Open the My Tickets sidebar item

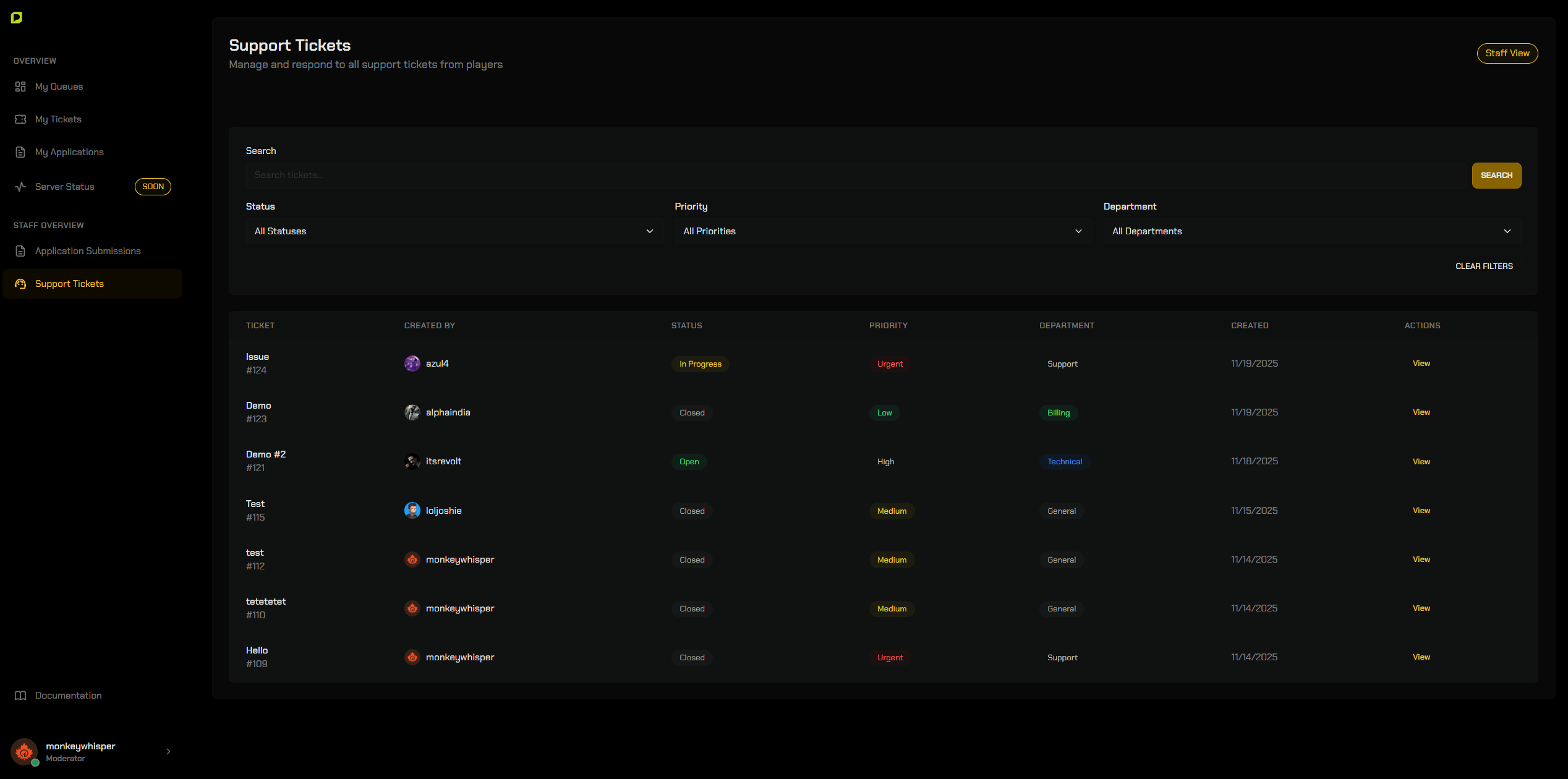click(58, 119)
